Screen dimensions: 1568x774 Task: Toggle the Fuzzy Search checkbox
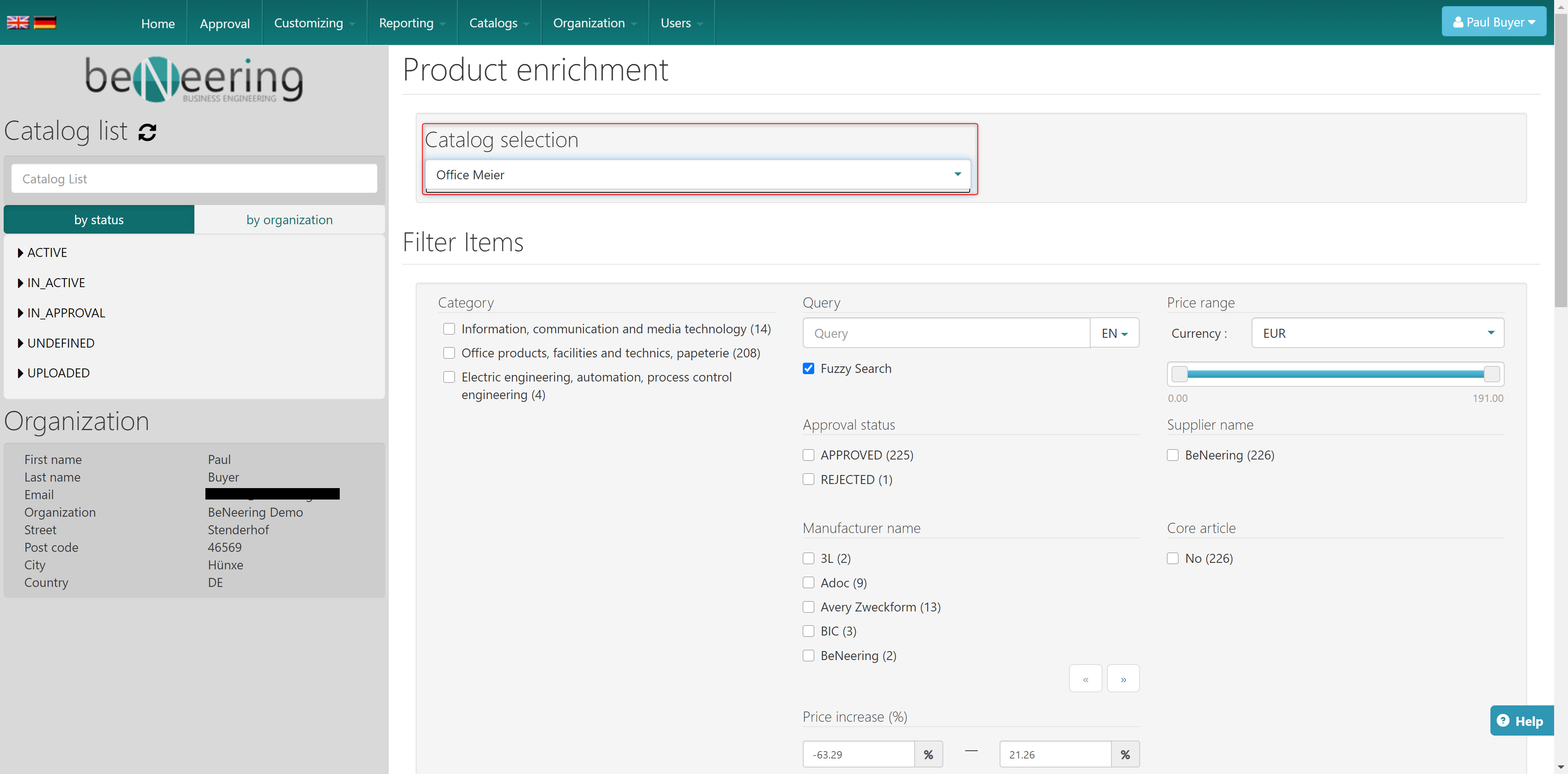(x=808, y=368)
